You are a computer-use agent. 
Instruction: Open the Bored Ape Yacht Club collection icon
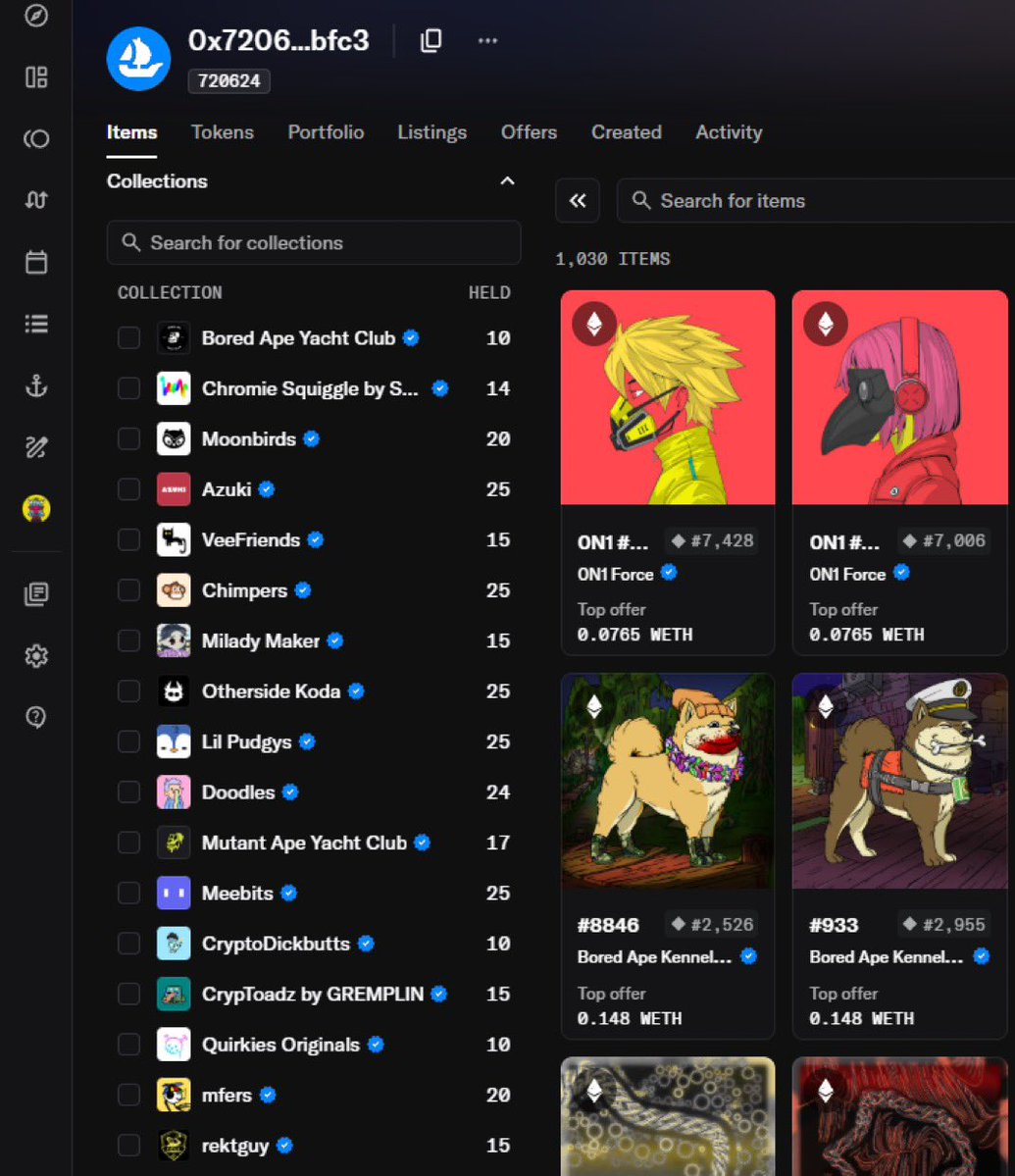[x=174, y=338]
